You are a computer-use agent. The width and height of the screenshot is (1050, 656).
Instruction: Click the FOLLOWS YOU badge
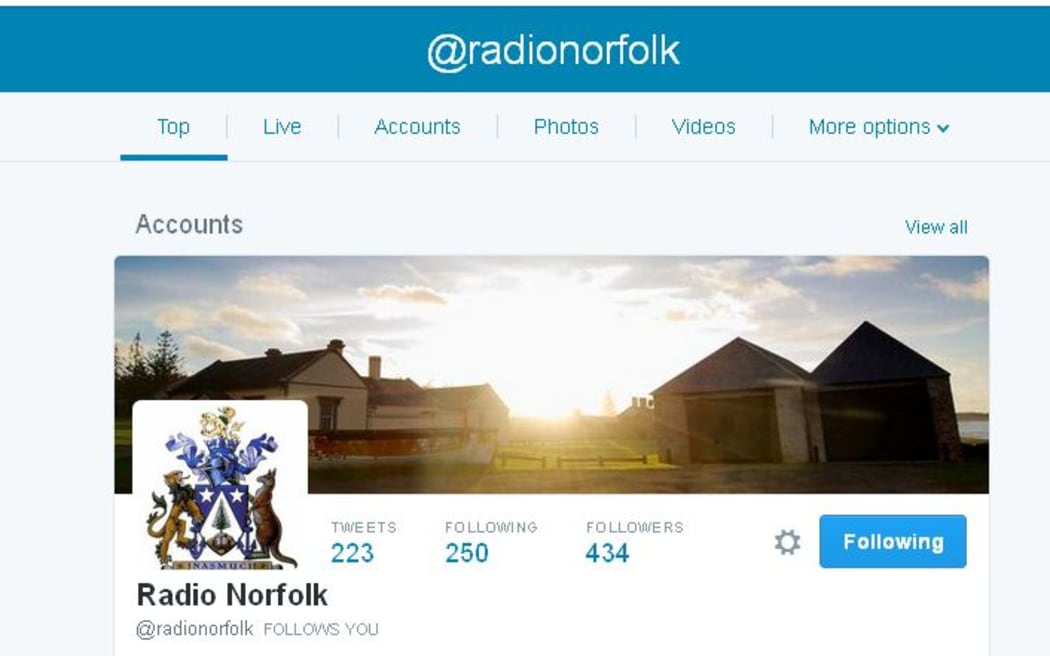(321, 630)
